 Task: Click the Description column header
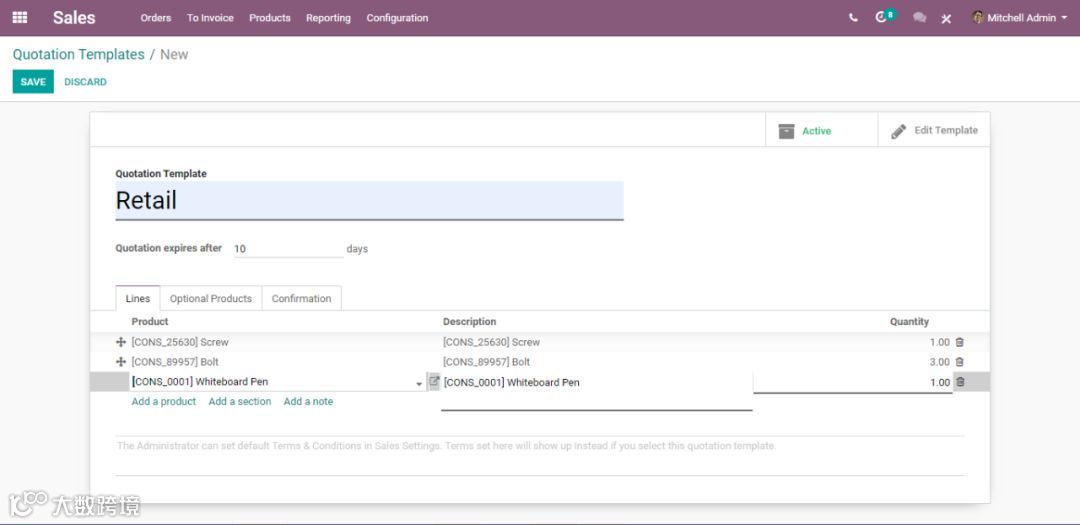tap(469, 322)
